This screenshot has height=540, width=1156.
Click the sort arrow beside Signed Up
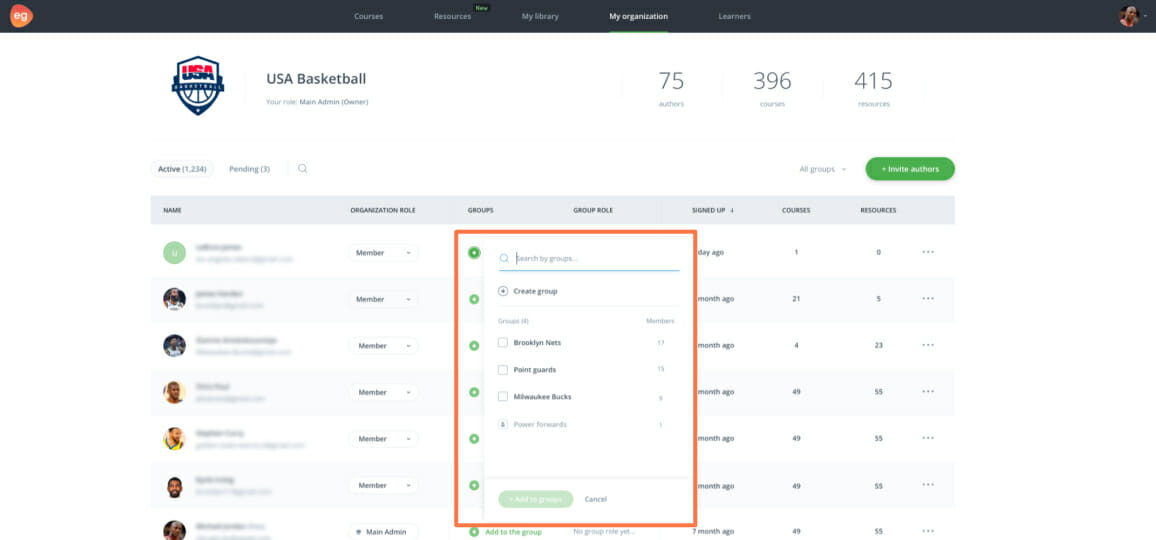732,210
